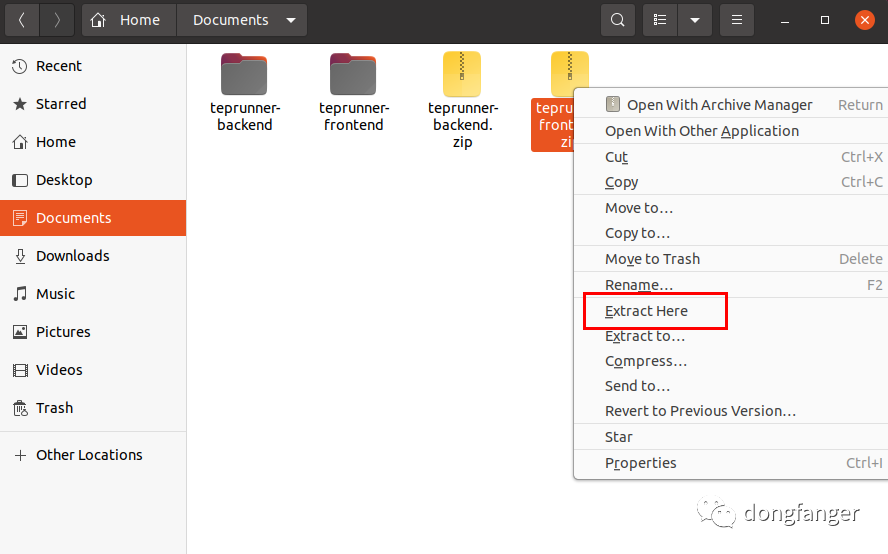Toggle the list view icon
This screenshot has width=888, height=554.
point(659,20)
